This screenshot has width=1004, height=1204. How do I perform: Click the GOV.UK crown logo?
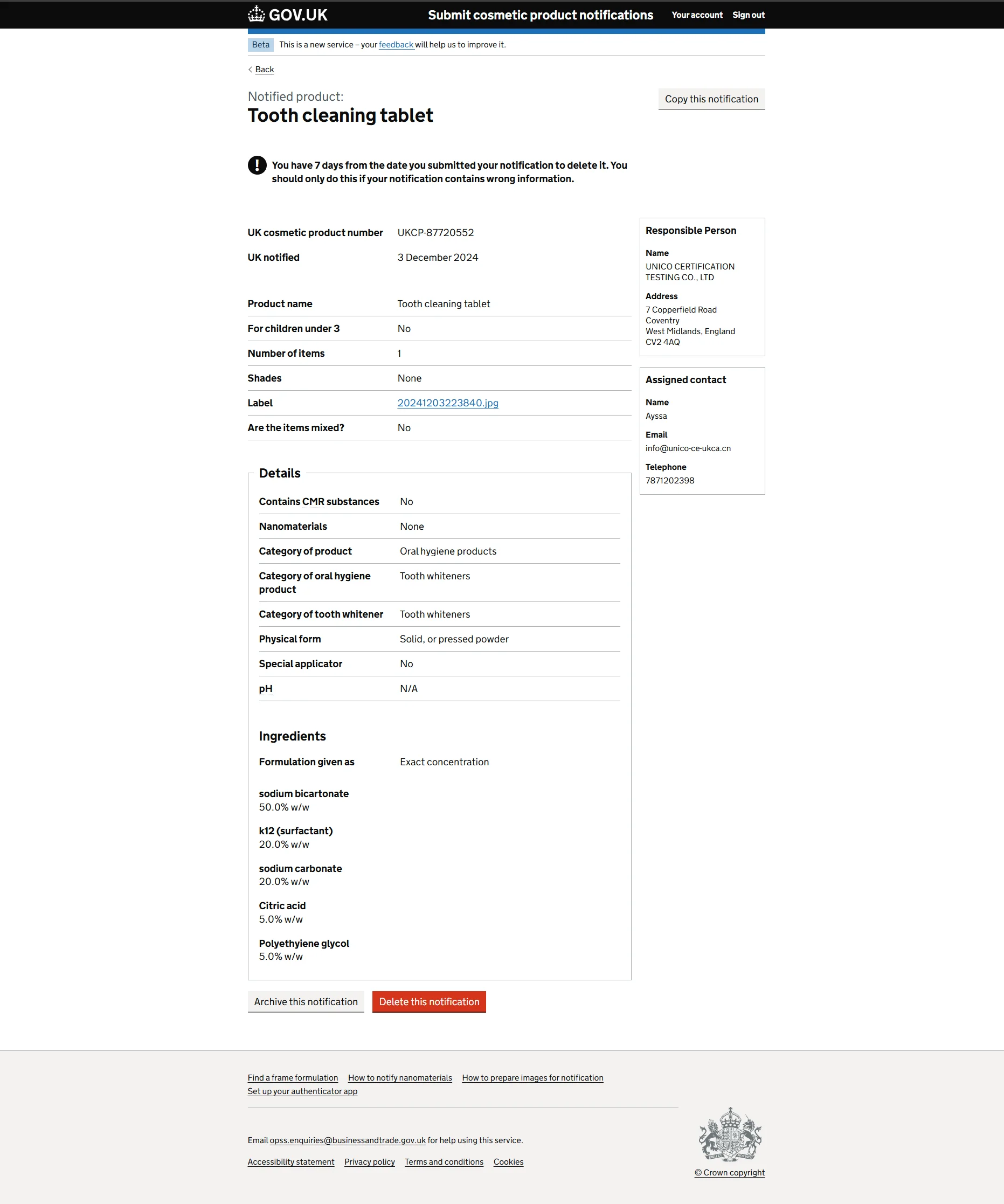click(x=256, y=15)
